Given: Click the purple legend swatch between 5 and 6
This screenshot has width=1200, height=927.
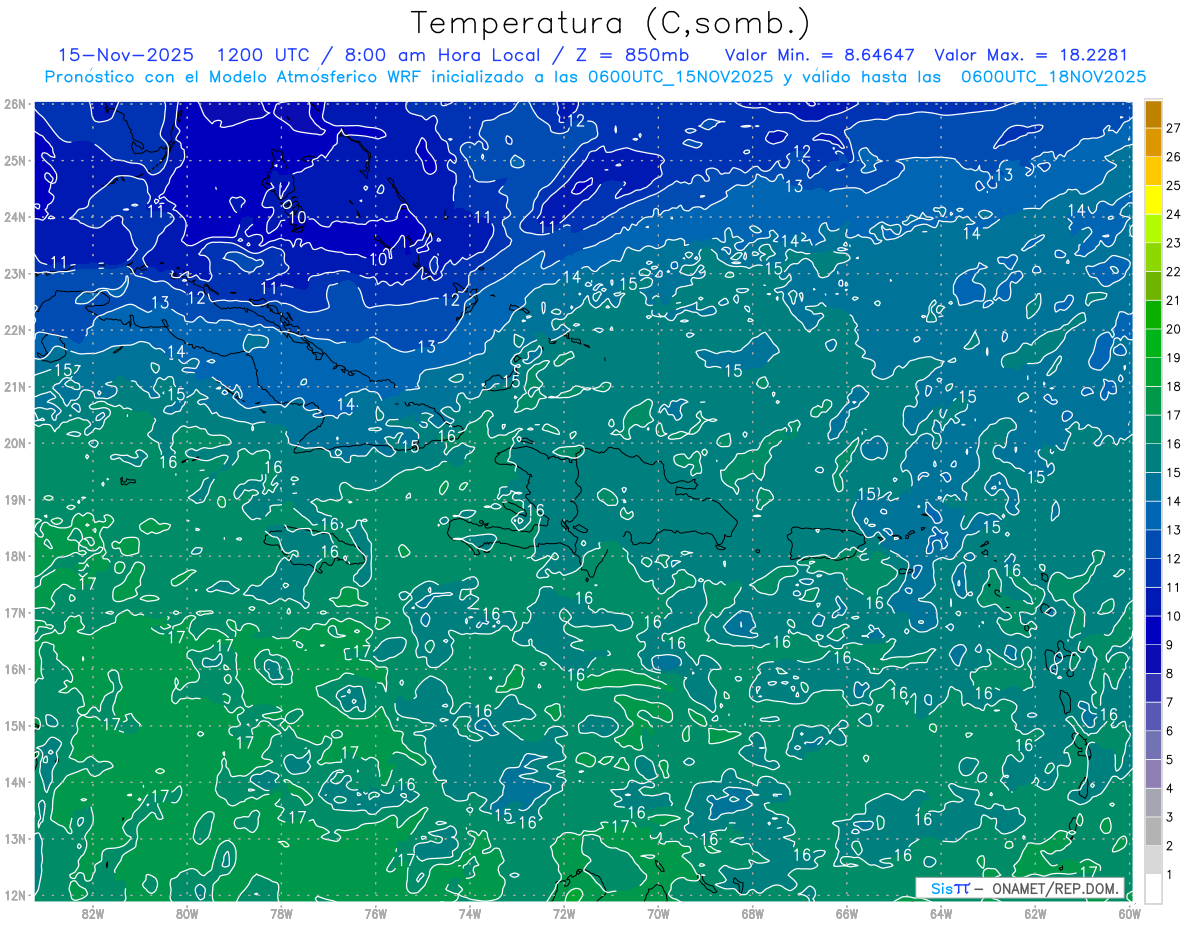Looking at the screenshot, I should [x=1154, y=745].
